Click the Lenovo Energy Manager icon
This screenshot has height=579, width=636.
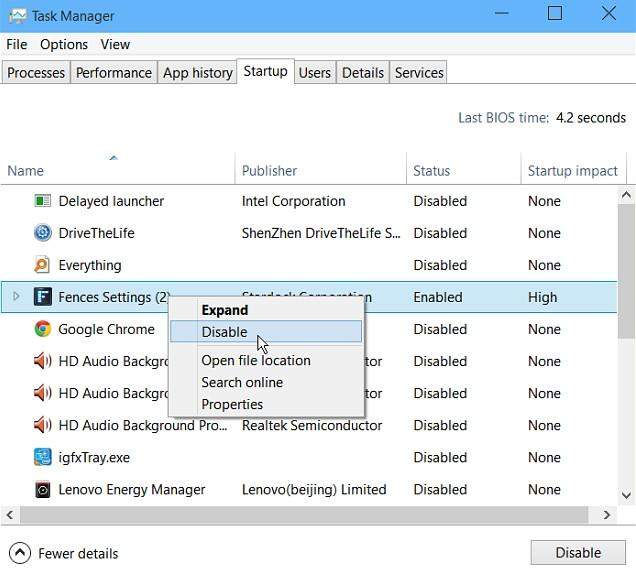pos(43,489)
